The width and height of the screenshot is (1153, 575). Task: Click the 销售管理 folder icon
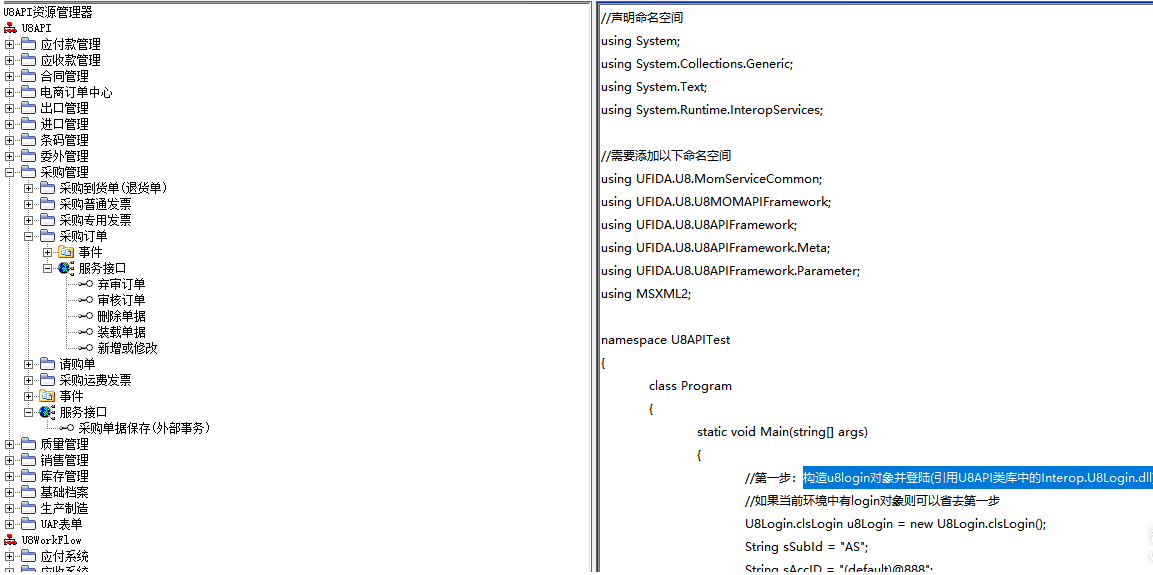(x=28, y=460)
